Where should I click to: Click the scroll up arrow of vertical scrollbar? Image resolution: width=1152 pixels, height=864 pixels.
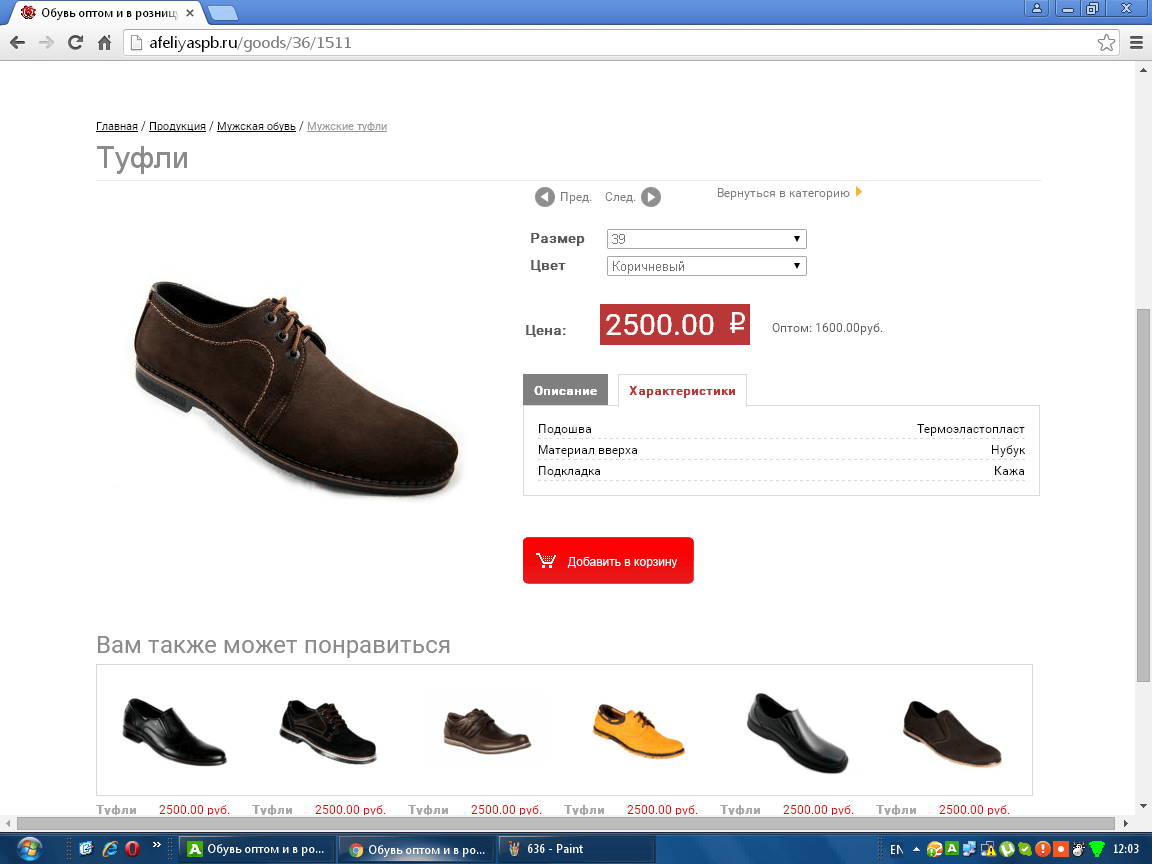(1143, 71)
